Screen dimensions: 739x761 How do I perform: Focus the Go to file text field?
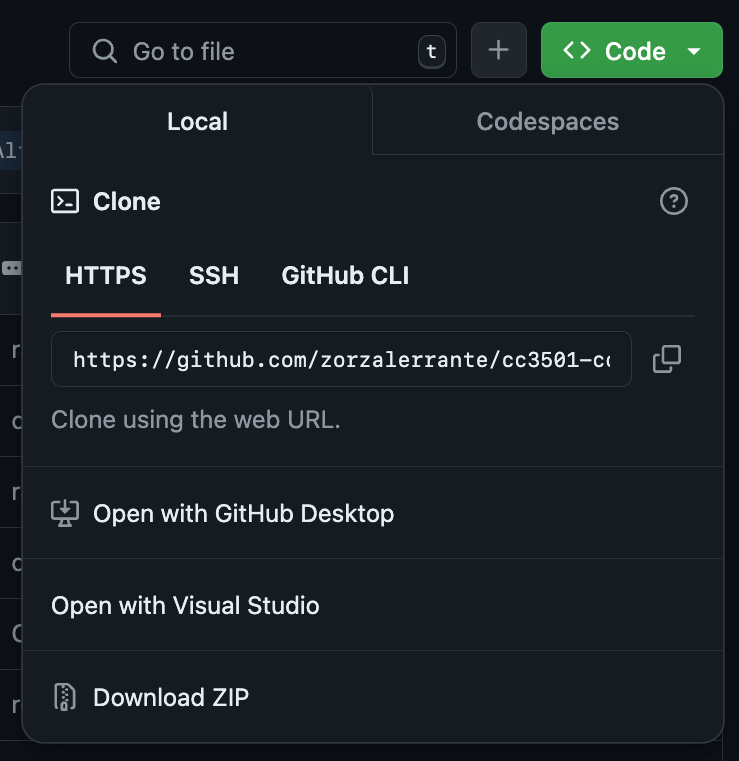(260, 51)
